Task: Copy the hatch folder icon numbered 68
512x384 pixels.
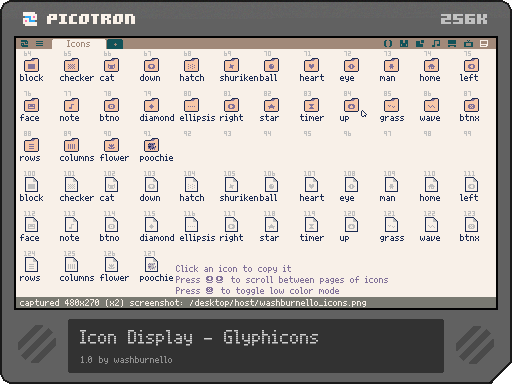Action: tap(191, 65)
